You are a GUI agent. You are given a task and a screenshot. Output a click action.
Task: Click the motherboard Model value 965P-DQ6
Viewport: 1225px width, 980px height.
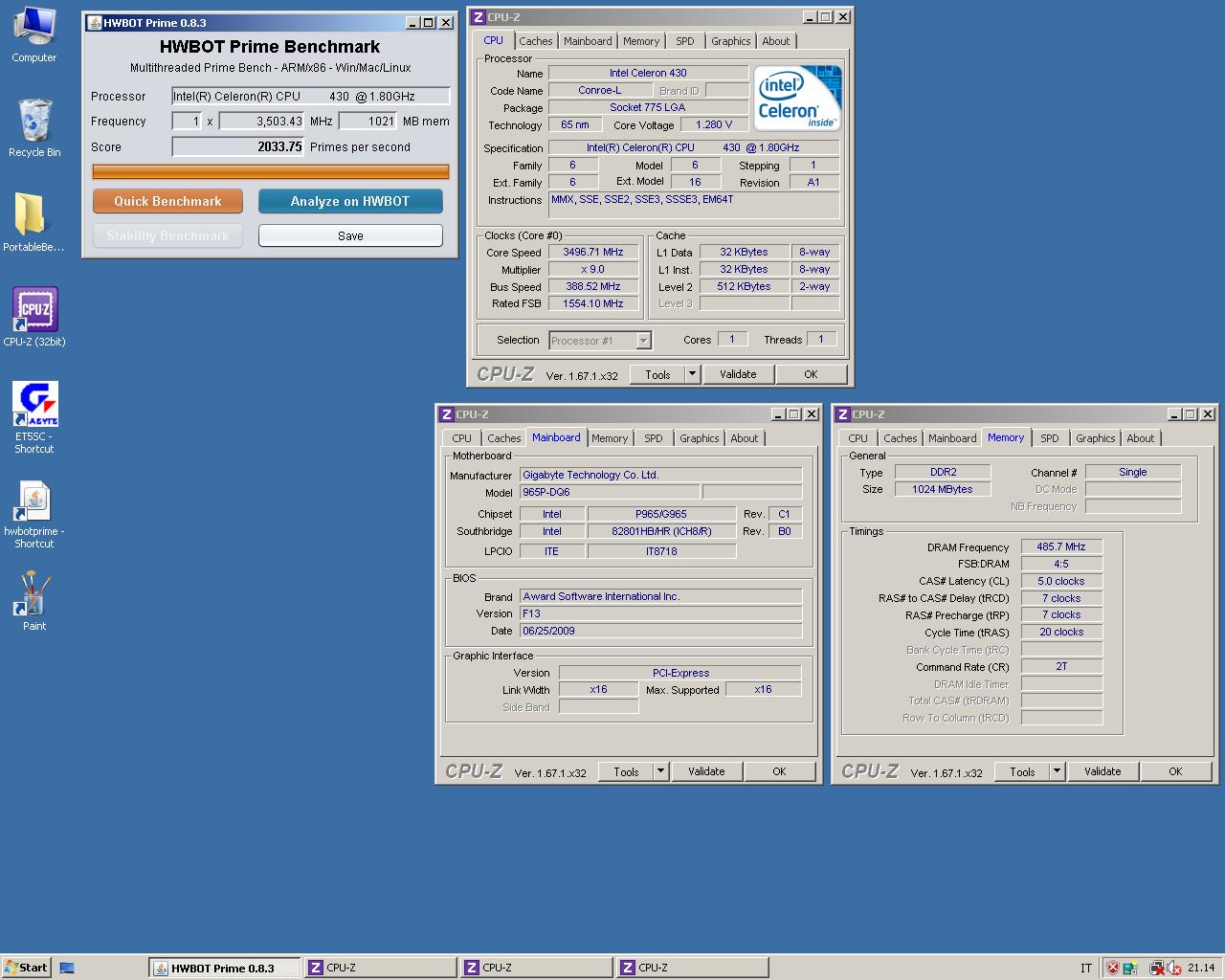(x=609, y=492)
